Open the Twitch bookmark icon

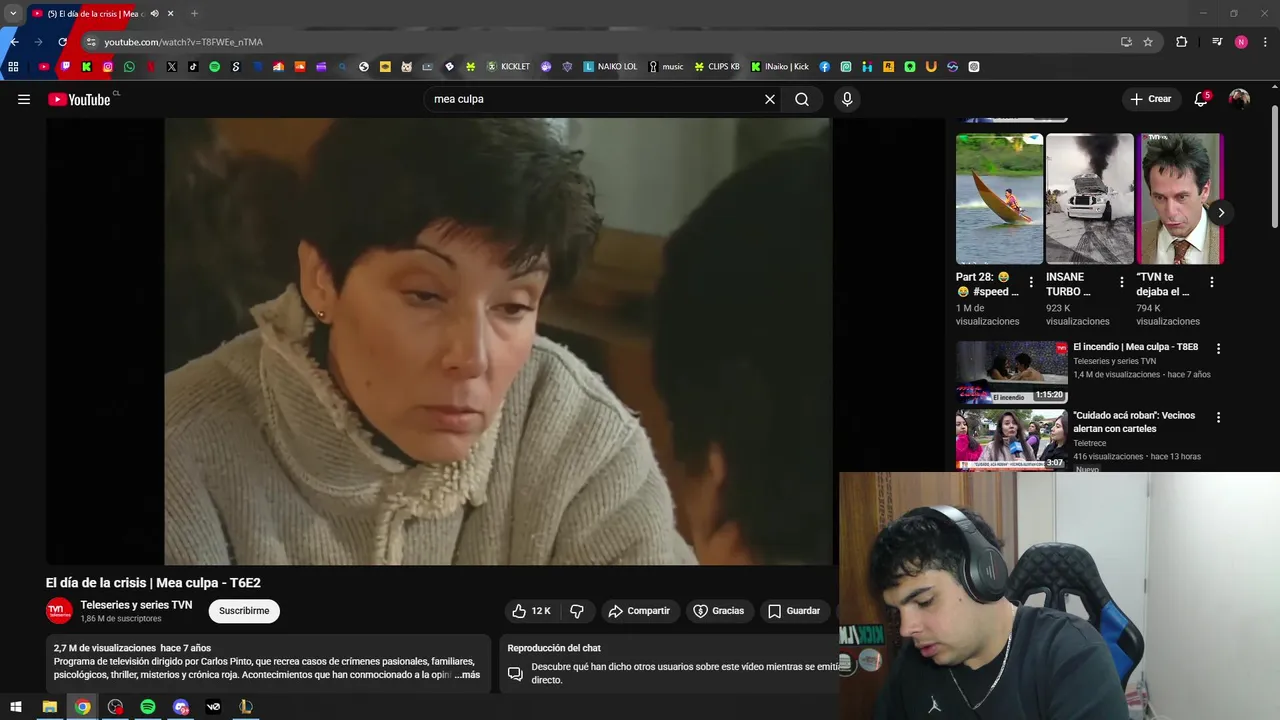click(x=65, y=67)
